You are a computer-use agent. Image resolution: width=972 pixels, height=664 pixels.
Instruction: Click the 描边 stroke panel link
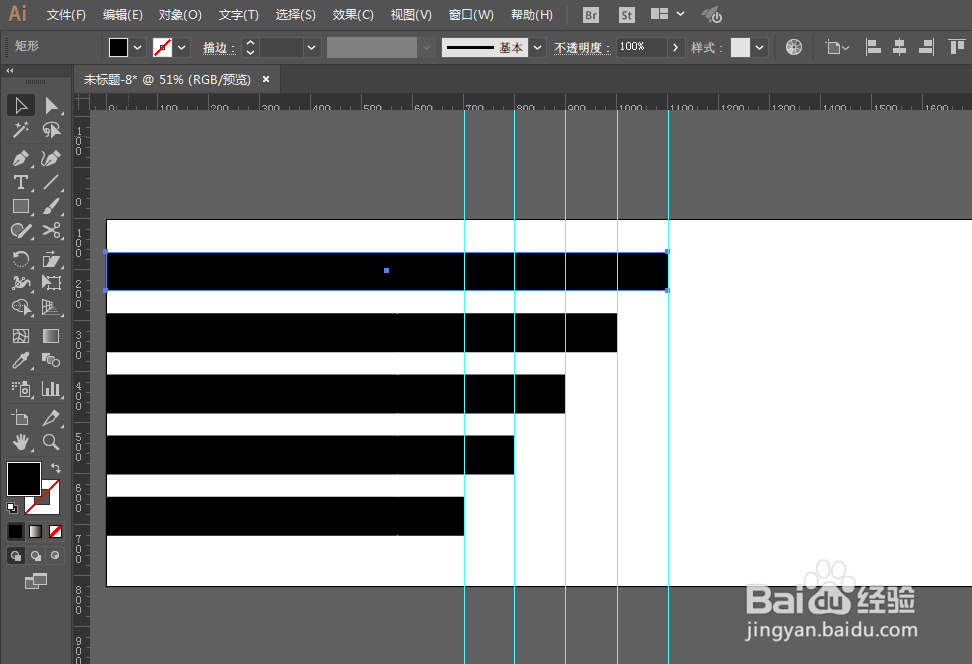click(x=219, y=48)
